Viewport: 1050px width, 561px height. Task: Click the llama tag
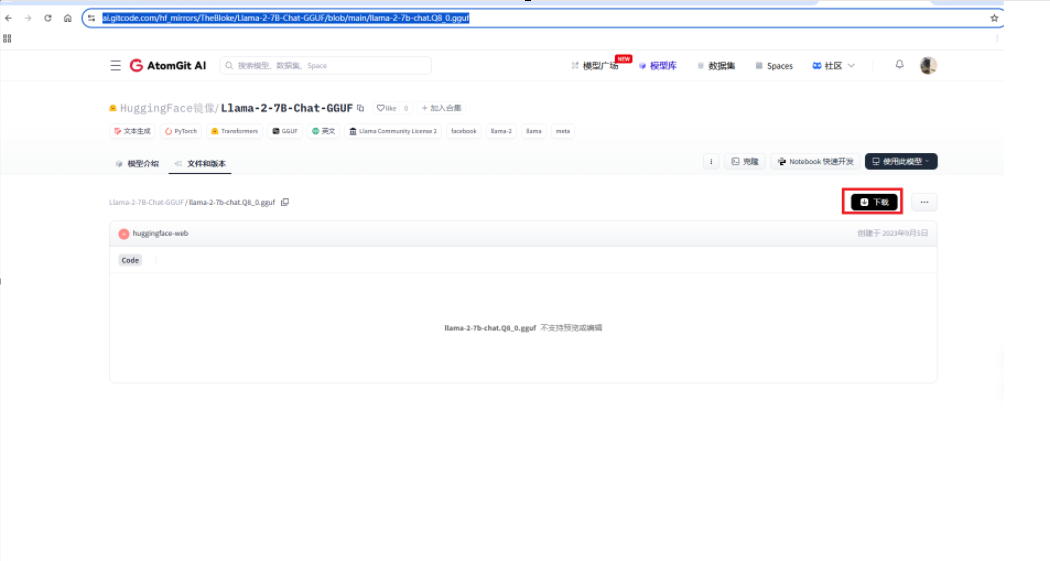tap(534, 131)
